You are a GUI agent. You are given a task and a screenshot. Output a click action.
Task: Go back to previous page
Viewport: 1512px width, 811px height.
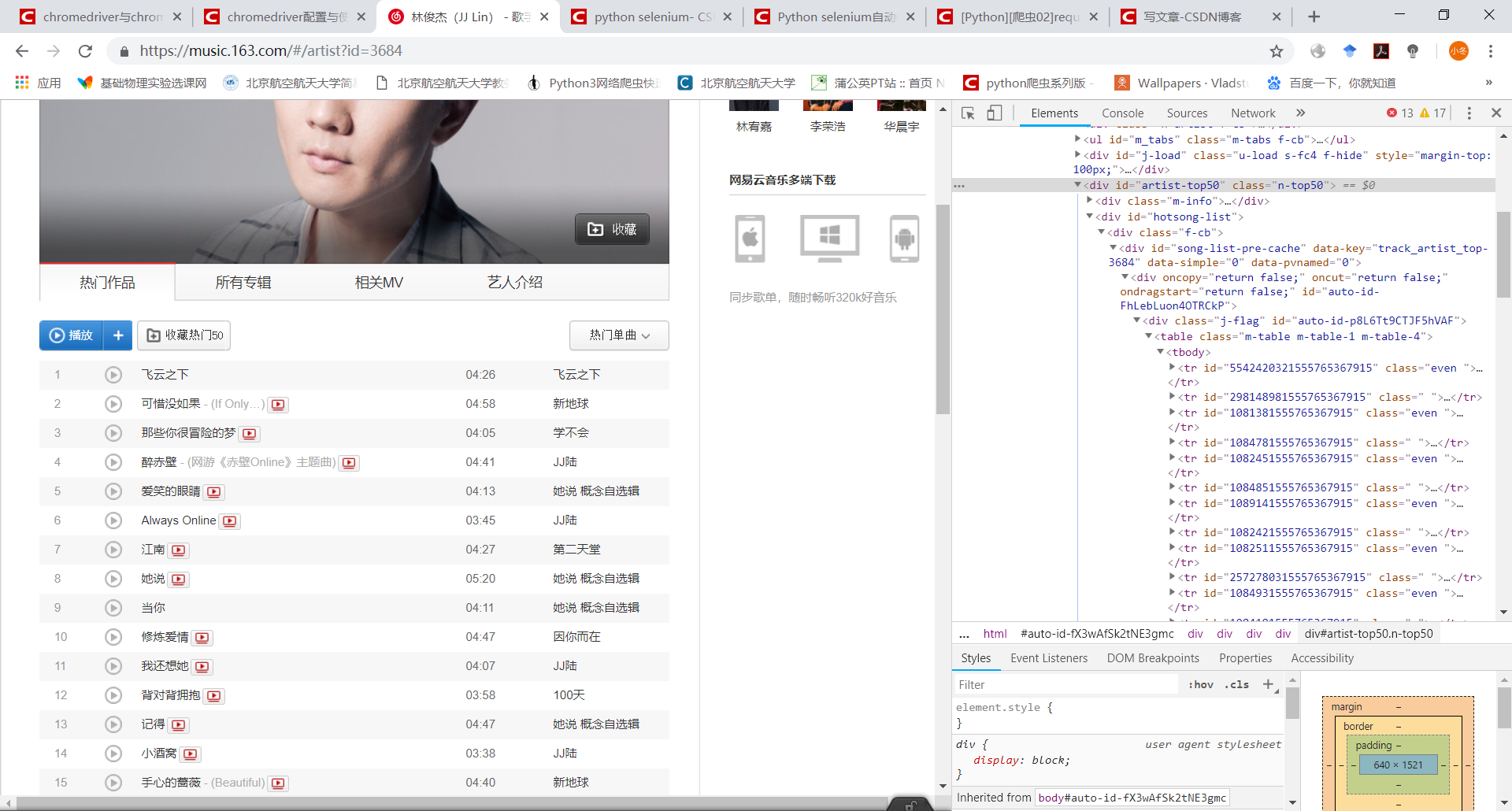[22, 51]
